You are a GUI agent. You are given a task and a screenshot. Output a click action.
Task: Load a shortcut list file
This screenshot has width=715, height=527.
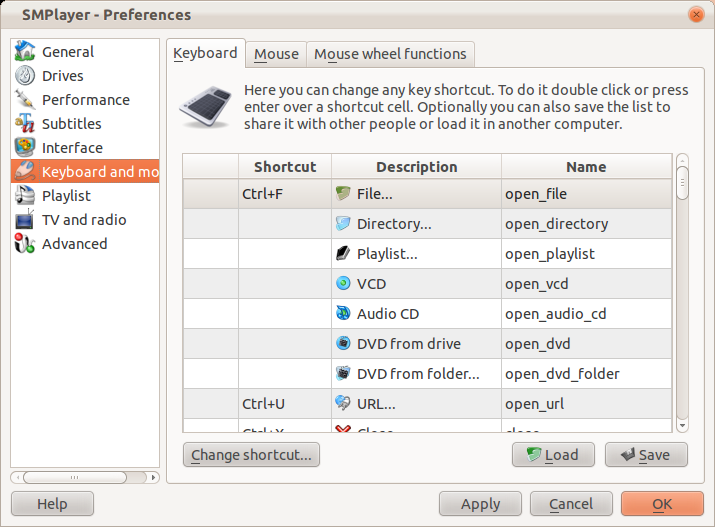click(x=553, y=455)
